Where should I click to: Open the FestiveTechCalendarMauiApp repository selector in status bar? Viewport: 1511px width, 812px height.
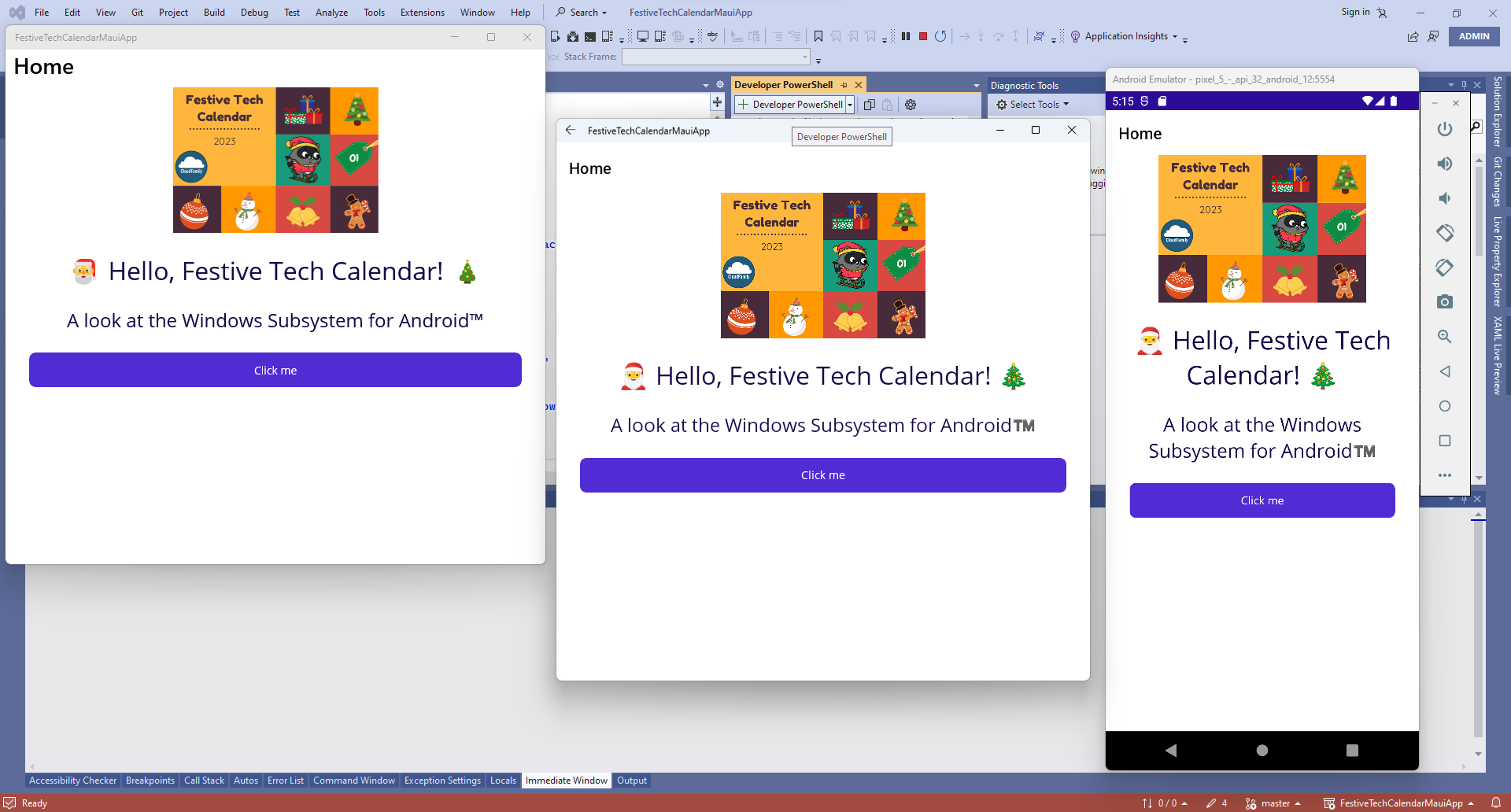click(1399, 803)
